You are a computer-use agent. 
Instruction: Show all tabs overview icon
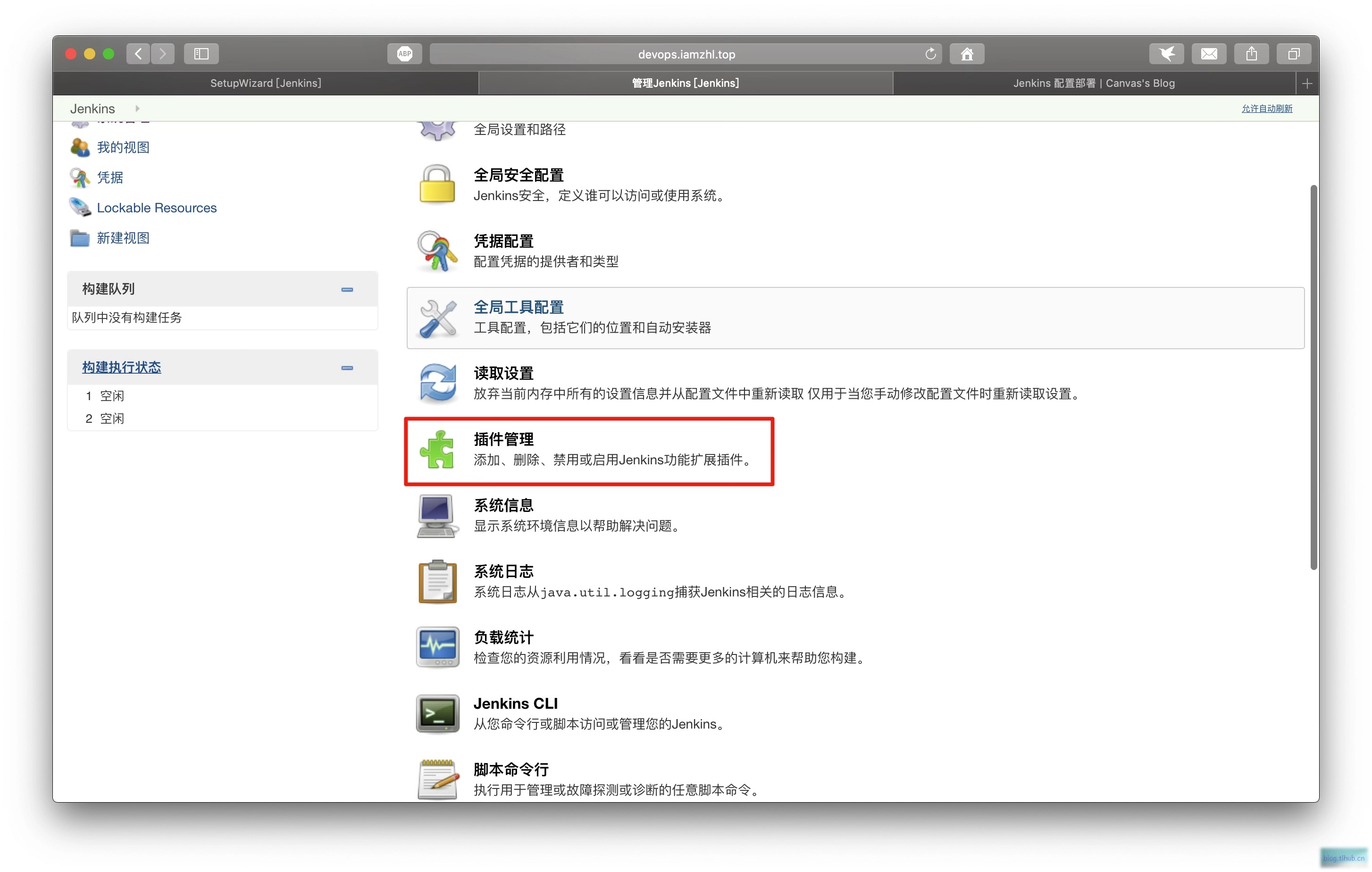click(x=1294, y=54)
